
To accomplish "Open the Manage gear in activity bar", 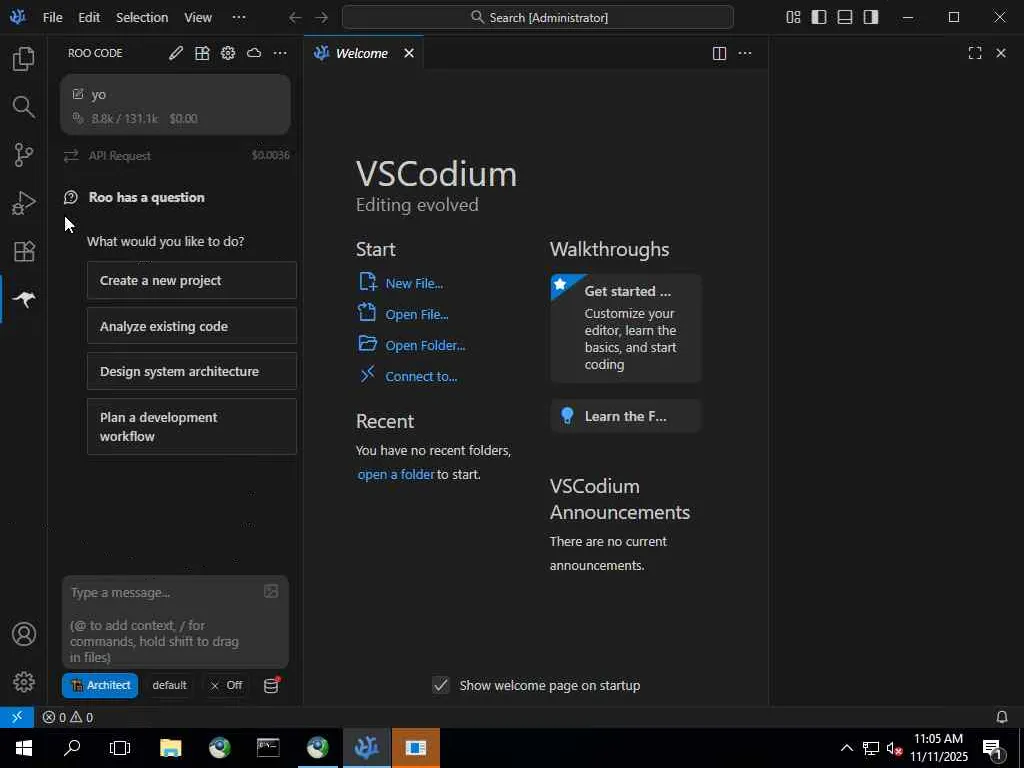I will (24, 682).
